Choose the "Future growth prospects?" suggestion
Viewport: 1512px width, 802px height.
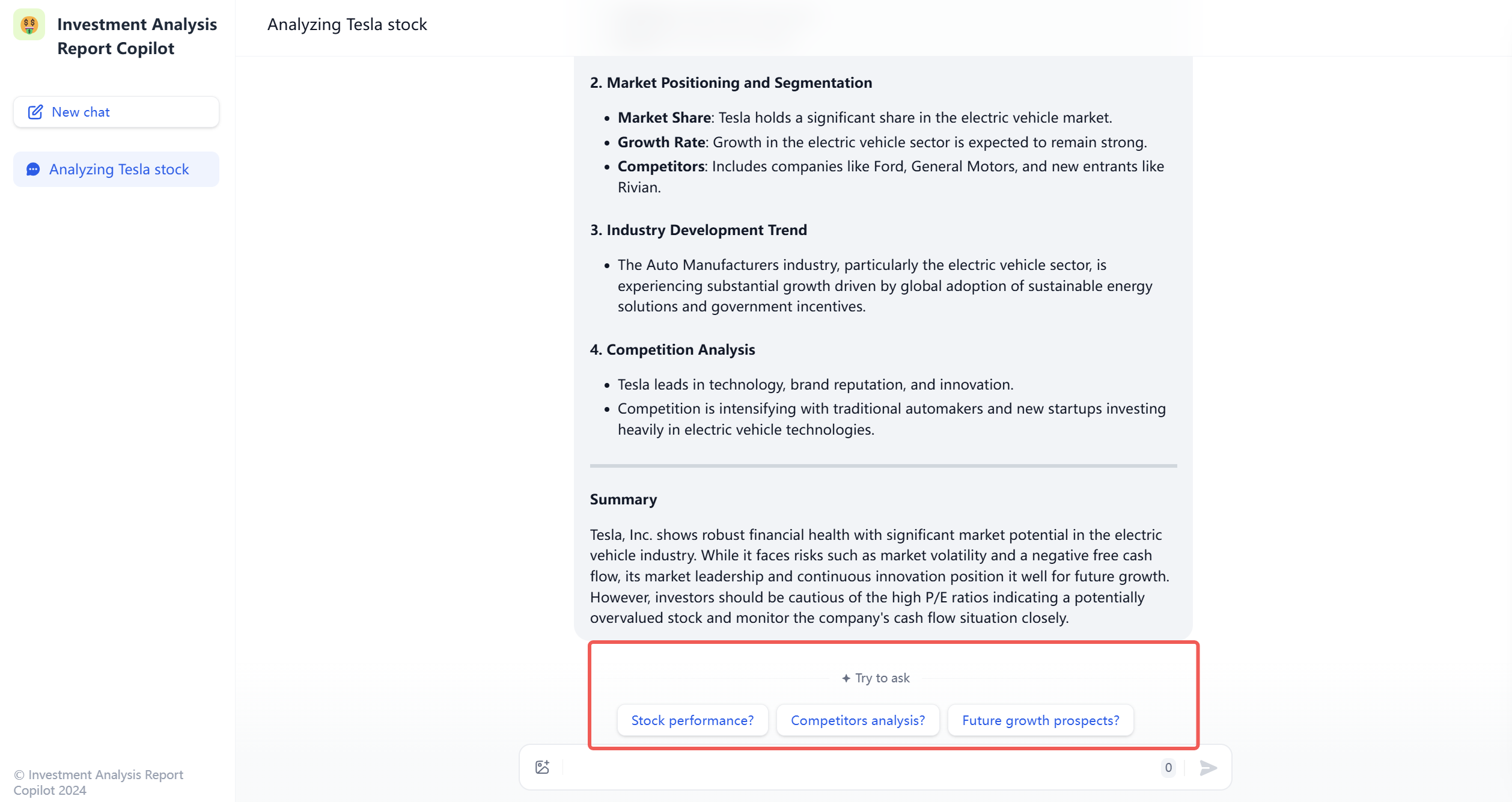[1040, 720]
